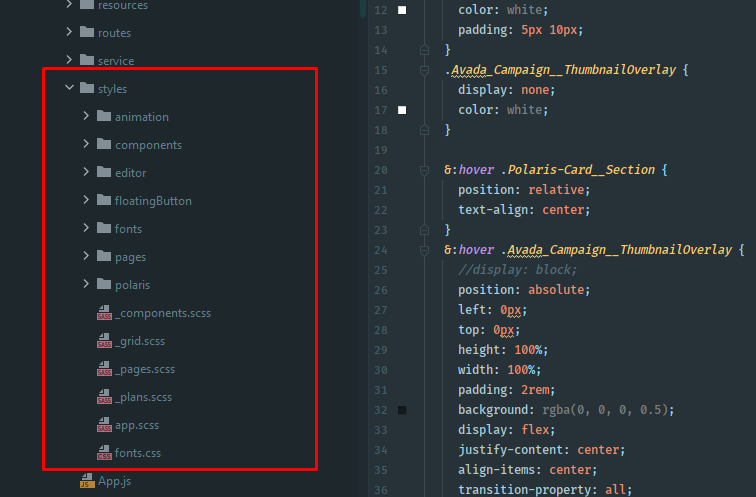The image size is (756, 497).
Task: Click the black rgba color swatch on line 32
Action: point(402,410)
